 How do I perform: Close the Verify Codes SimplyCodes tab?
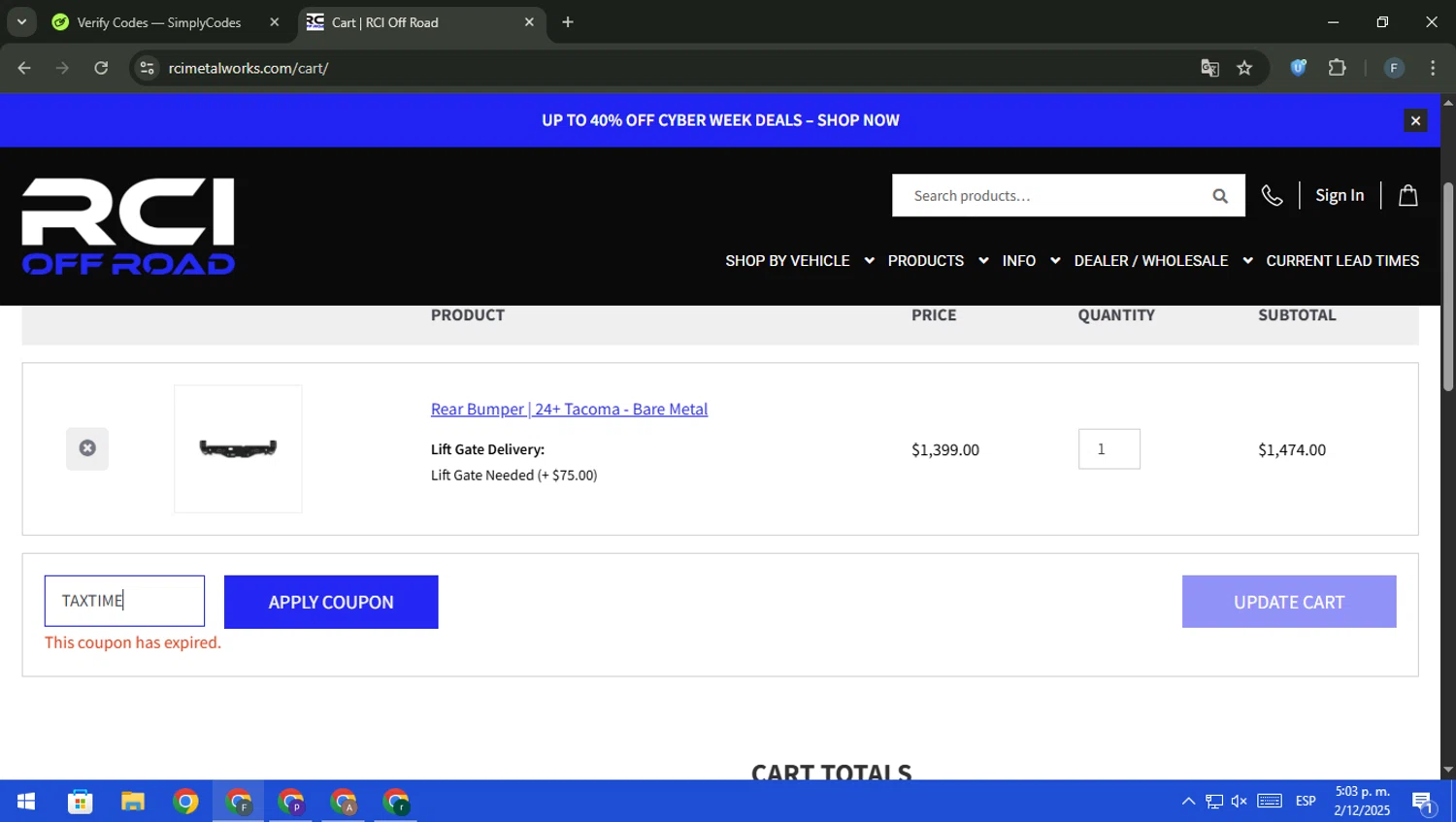(x=275, y=22)
